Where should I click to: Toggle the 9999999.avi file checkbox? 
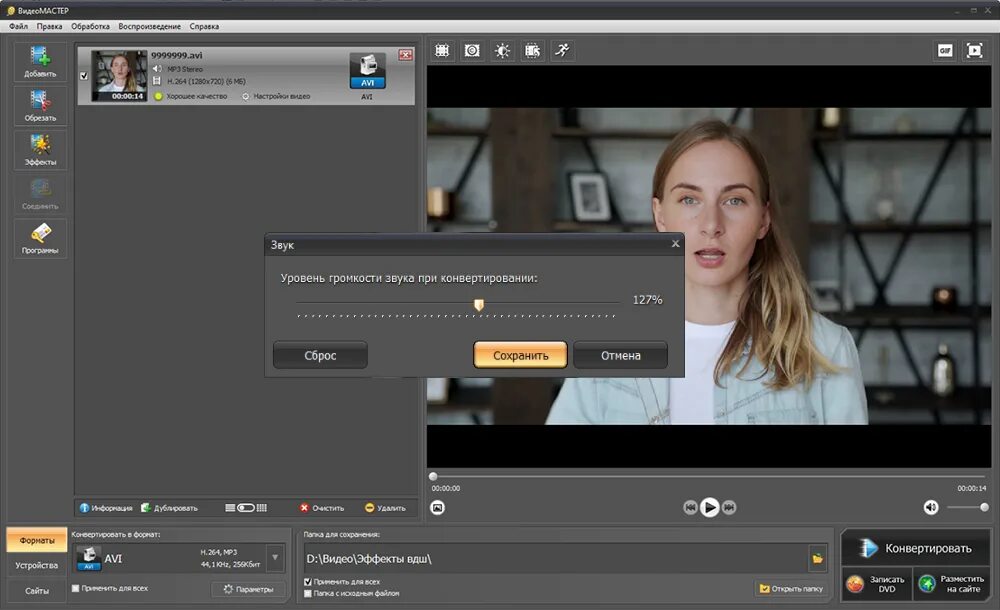[84, 75]
